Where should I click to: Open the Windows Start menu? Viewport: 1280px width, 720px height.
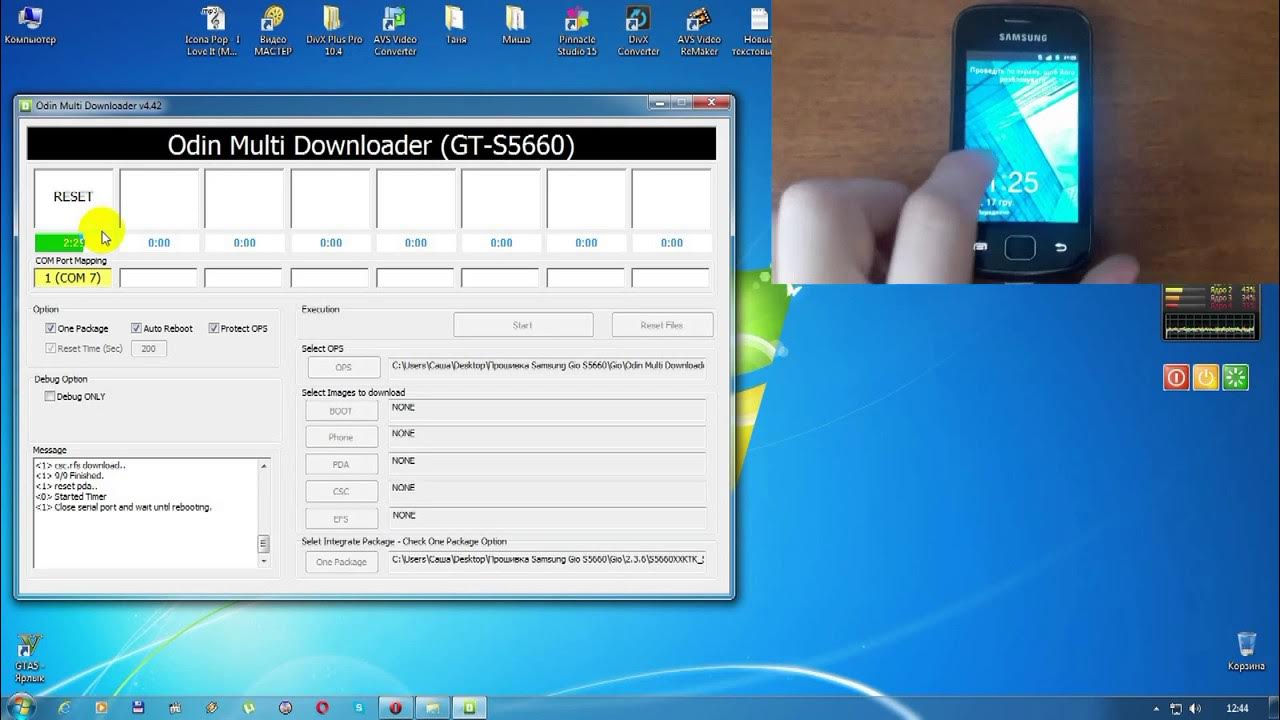point(20,707)
